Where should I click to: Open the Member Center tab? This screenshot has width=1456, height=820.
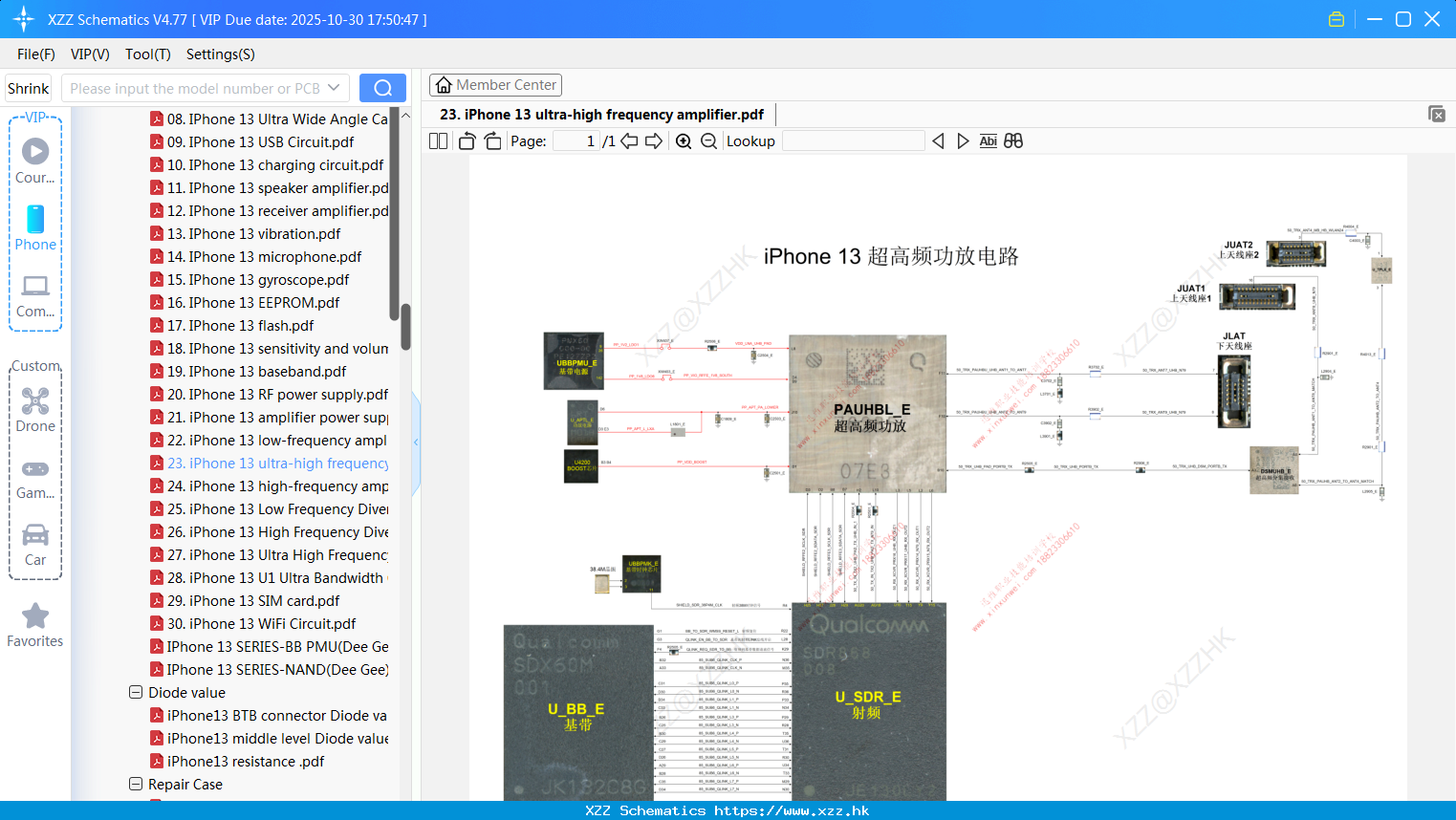tap(495, 85)
